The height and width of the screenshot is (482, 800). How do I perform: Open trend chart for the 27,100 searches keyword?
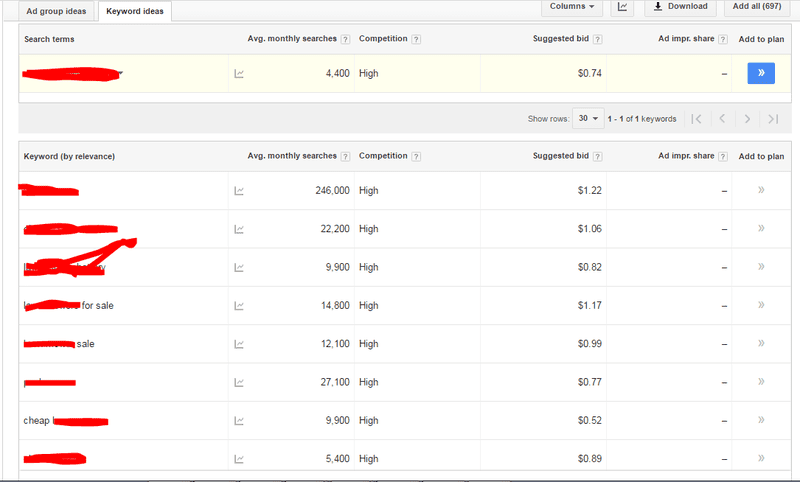(239, 382)
